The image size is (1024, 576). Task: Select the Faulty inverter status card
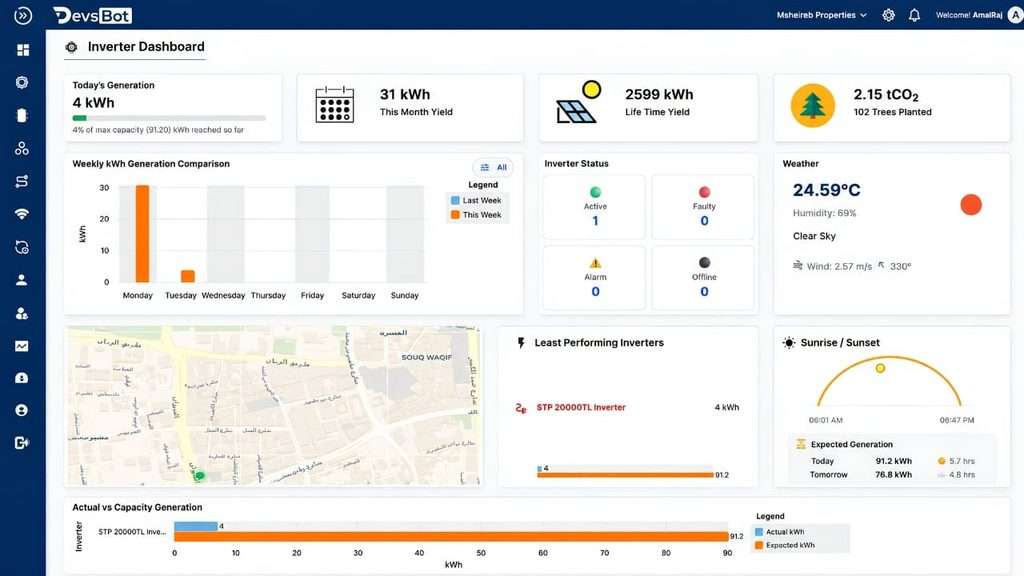coord(703,207)
